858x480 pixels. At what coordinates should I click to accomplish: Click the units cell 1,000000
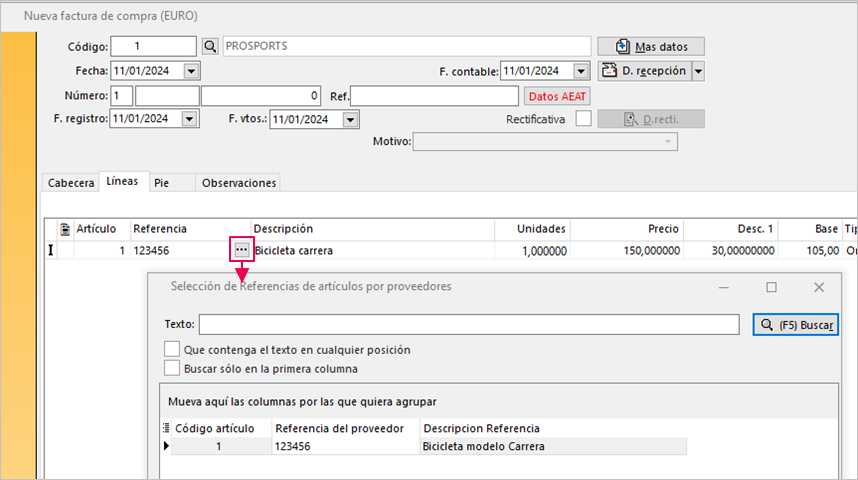(532, 251)
